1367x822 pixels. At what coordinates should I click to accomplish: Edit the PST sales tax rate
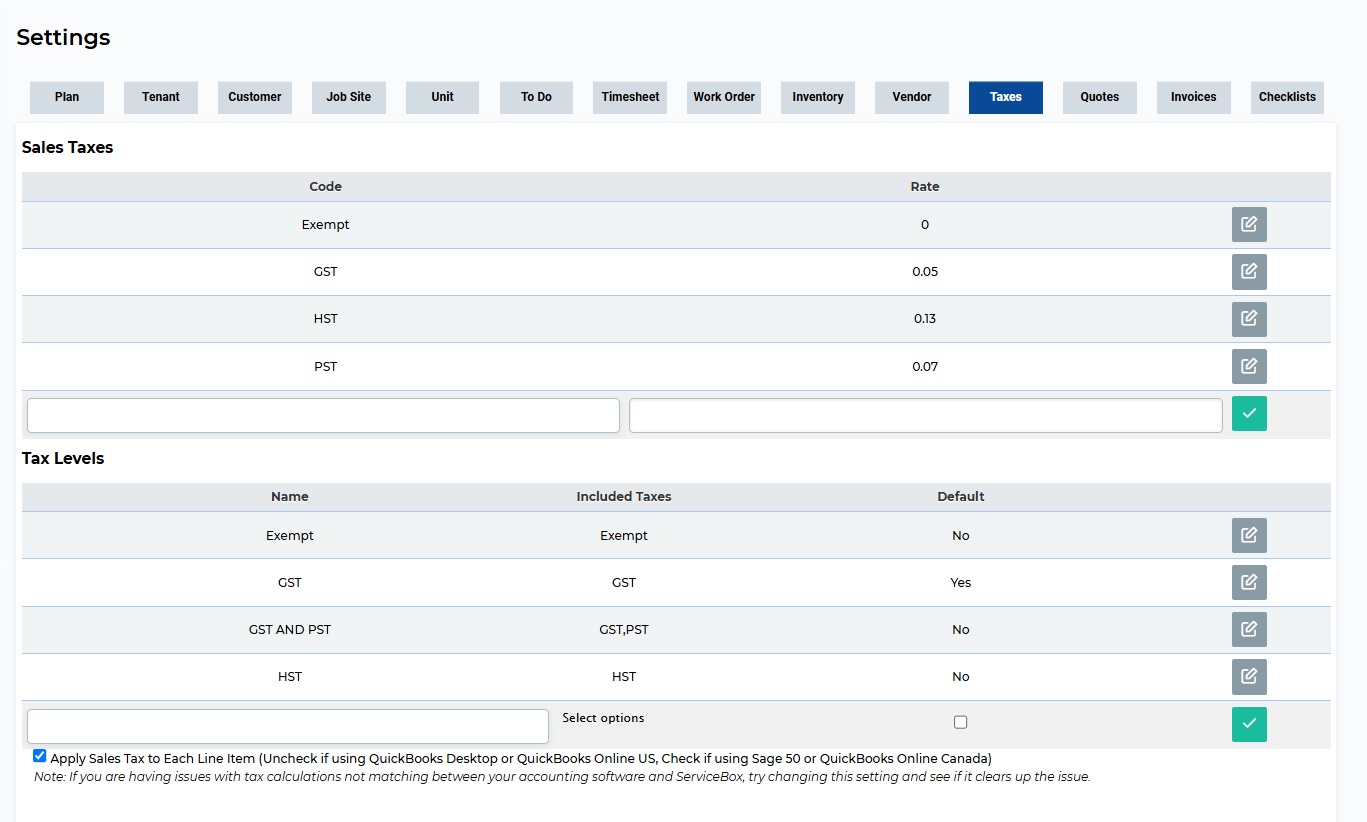pyautogui.click(x=1249, y=366)
